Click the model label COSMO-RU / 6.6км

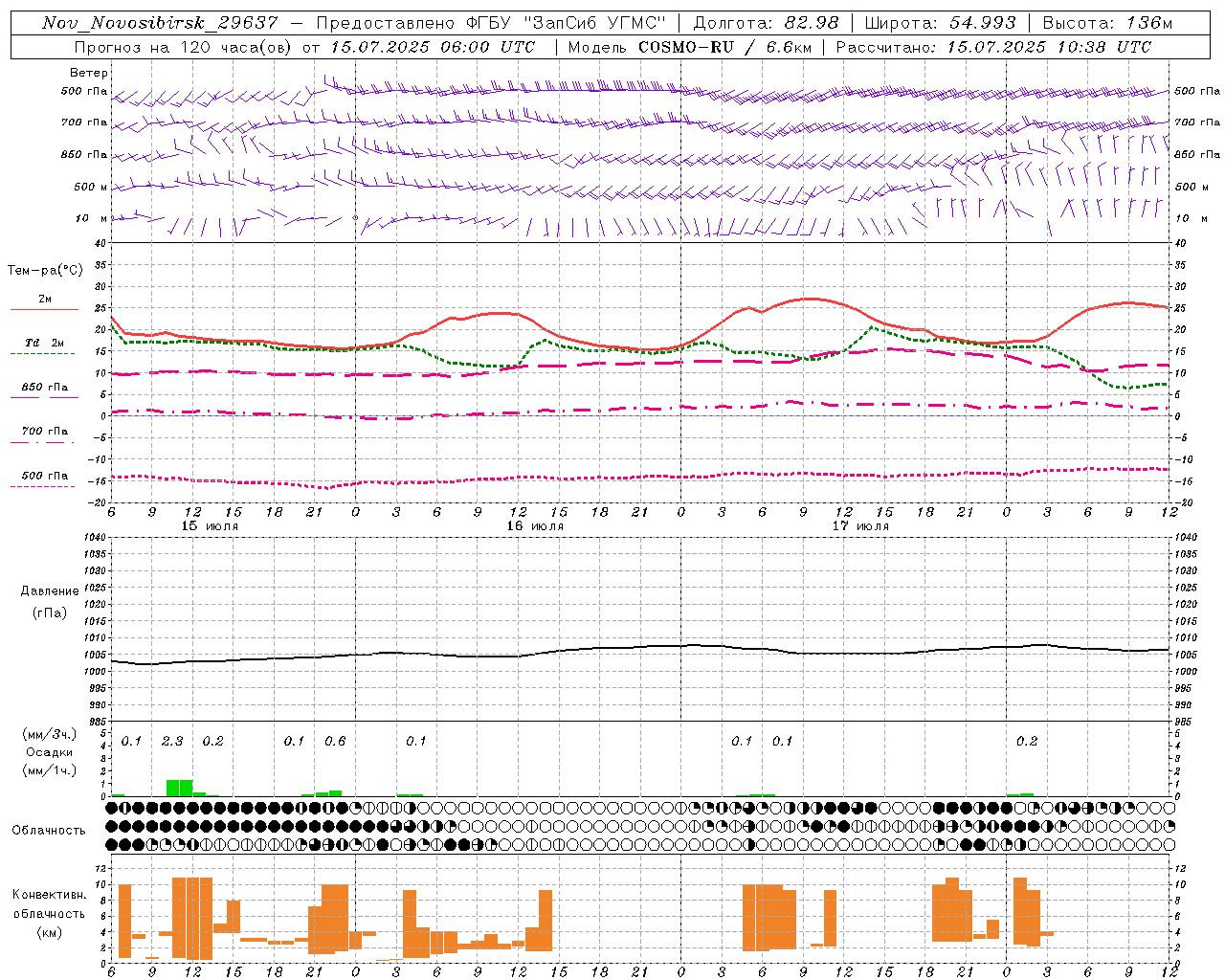pos(724,47)
